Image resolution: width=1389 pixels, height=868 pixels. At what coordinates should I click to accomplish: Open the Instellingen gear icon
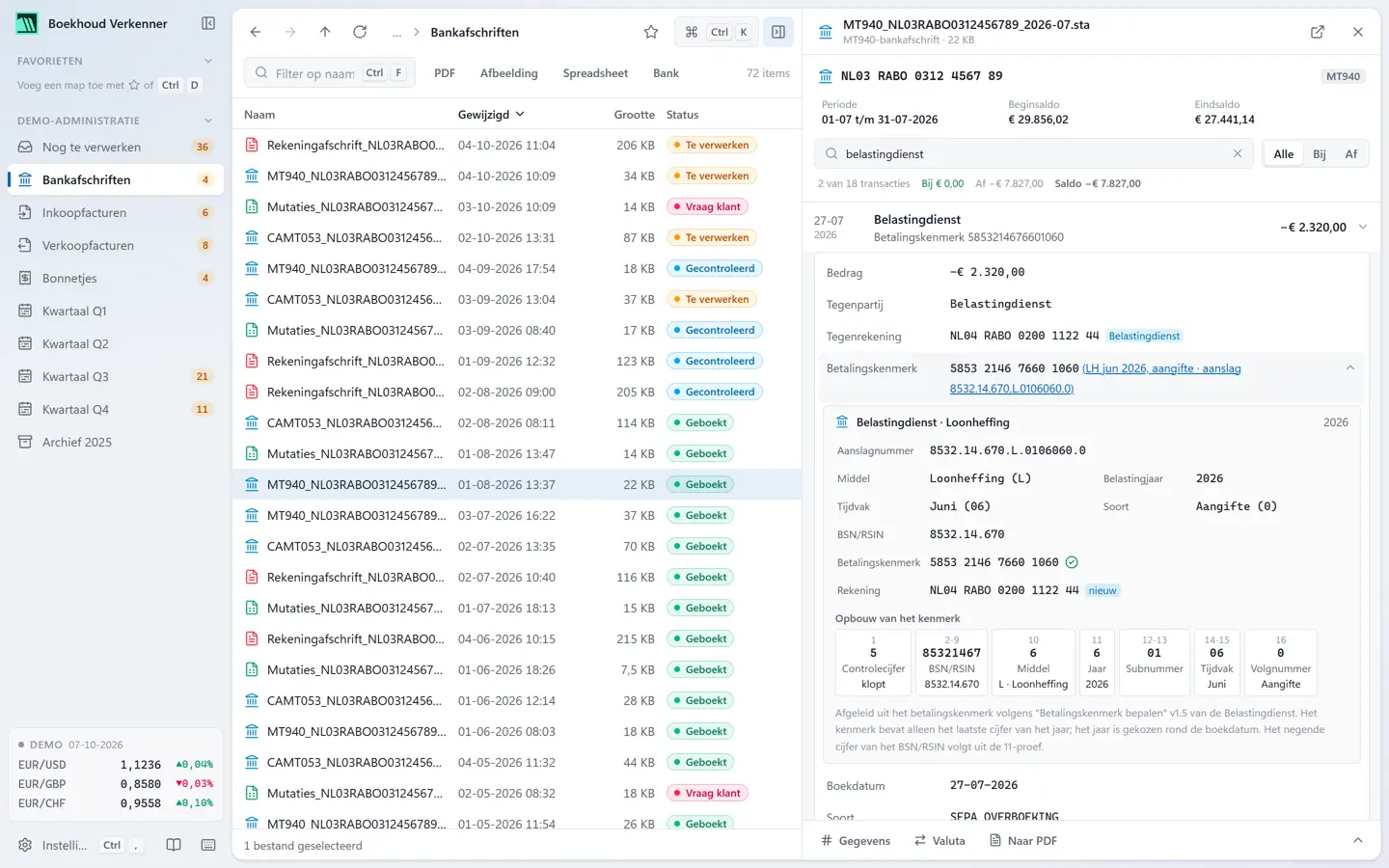(25, 845)
